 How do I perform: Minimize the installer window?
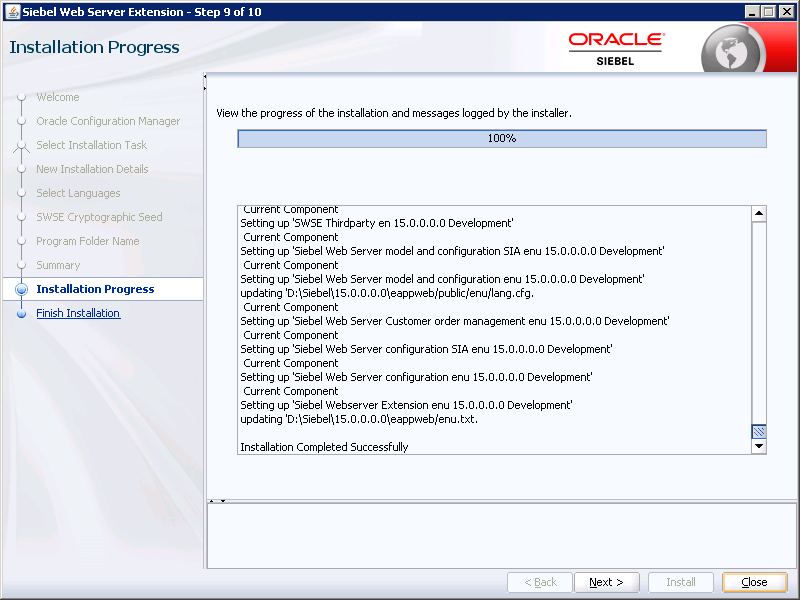click(751, 12)
